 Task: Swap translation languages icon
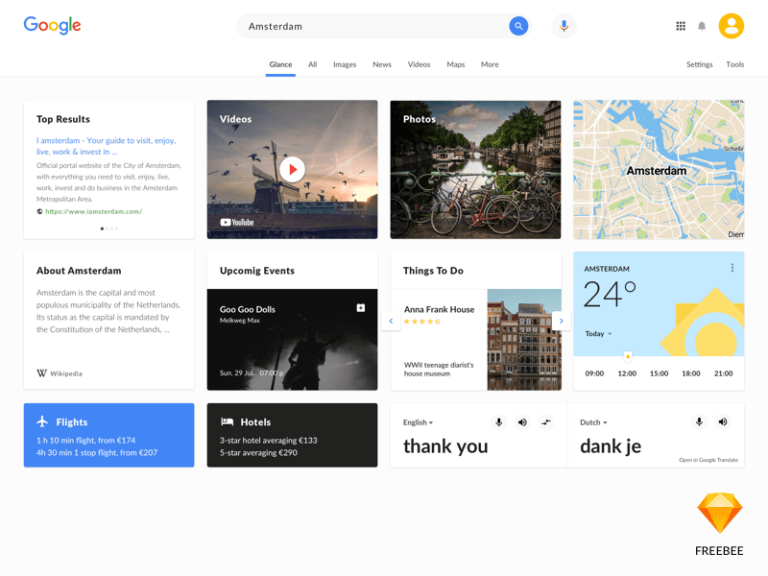coord(546,422)
